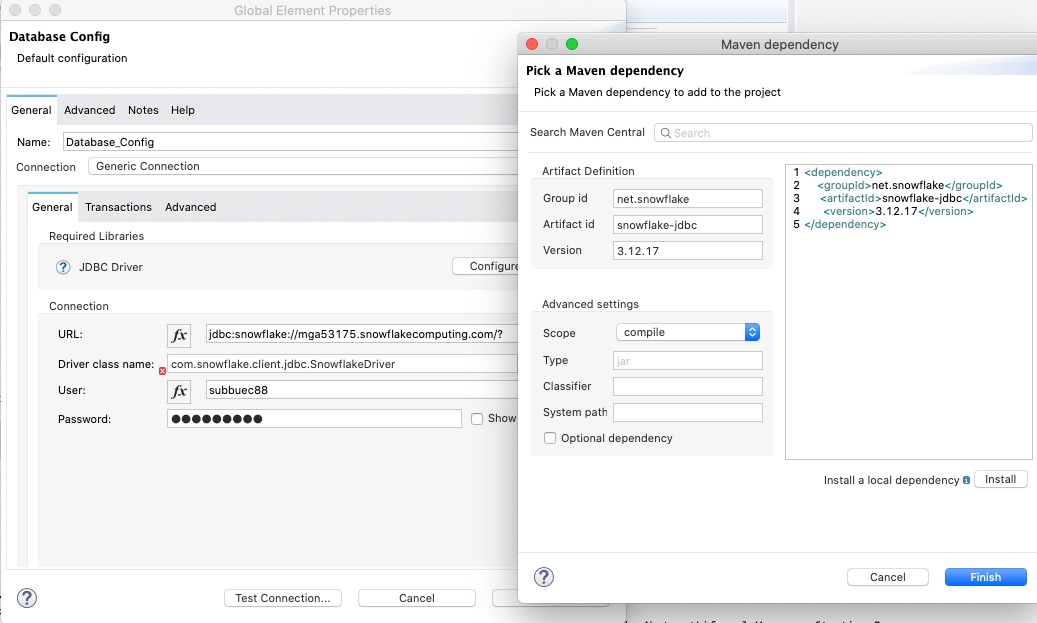This screenshot has height=623, width=1037.
Task: Click the help icon in Maven dependency dialog
Action: [x=544, y=577]
